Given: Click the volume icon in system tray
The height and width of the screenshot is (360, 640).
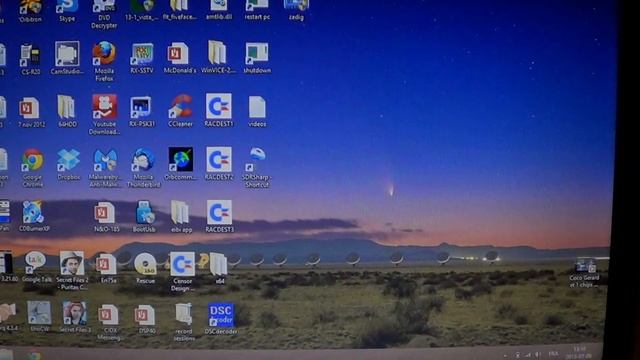Looking at the screenshot, I should coord(538,355).
